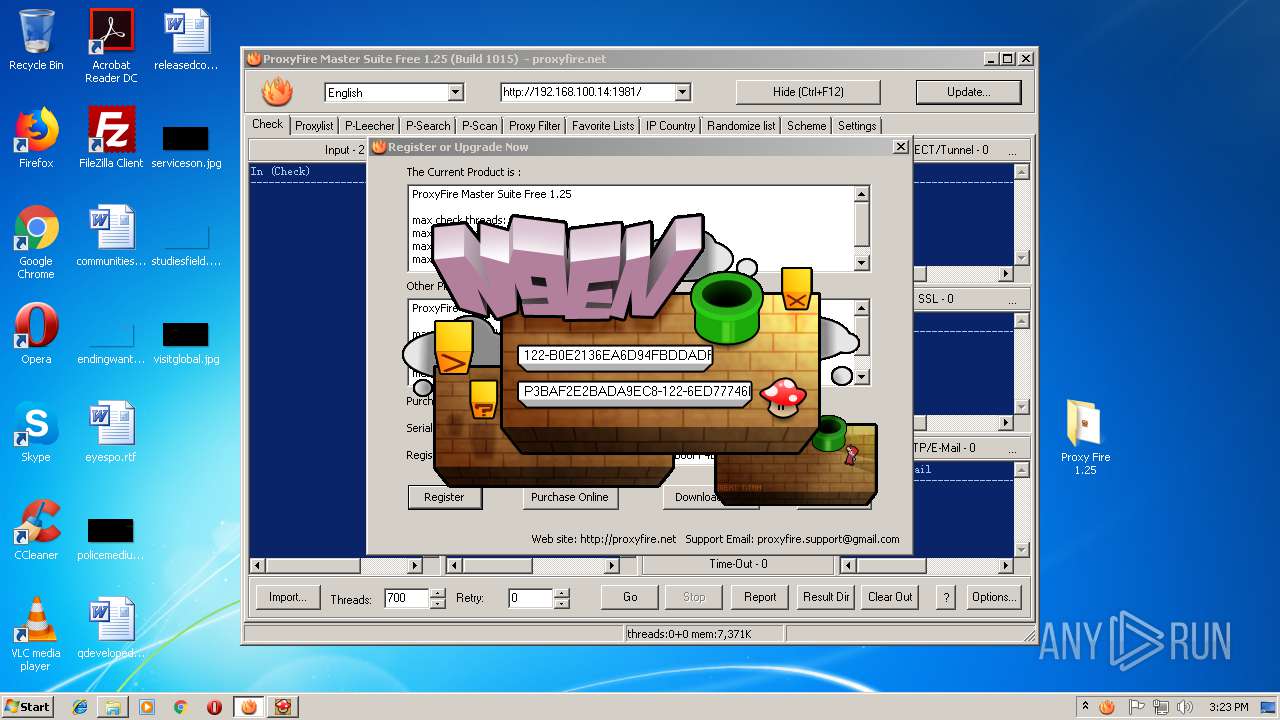Switch to the Proxylist tab

(x=314, y=126)
